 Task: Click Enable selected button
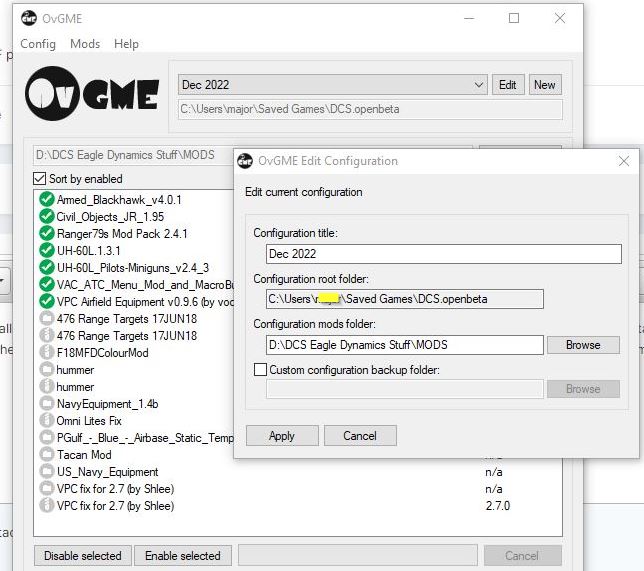click(183, 555)
